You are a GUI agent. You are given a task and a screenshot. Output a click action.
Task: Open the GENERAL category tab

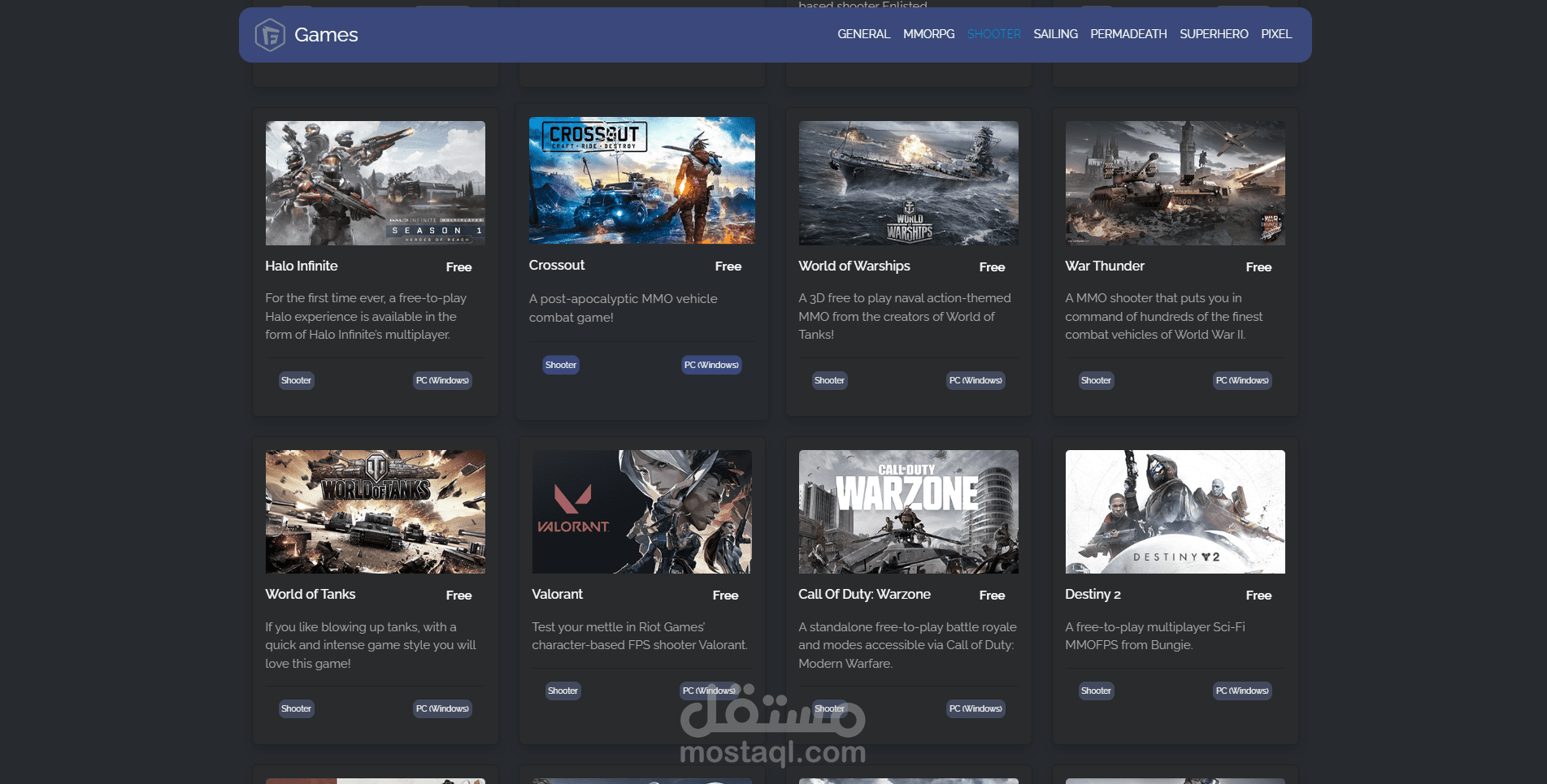coord(863,34)
